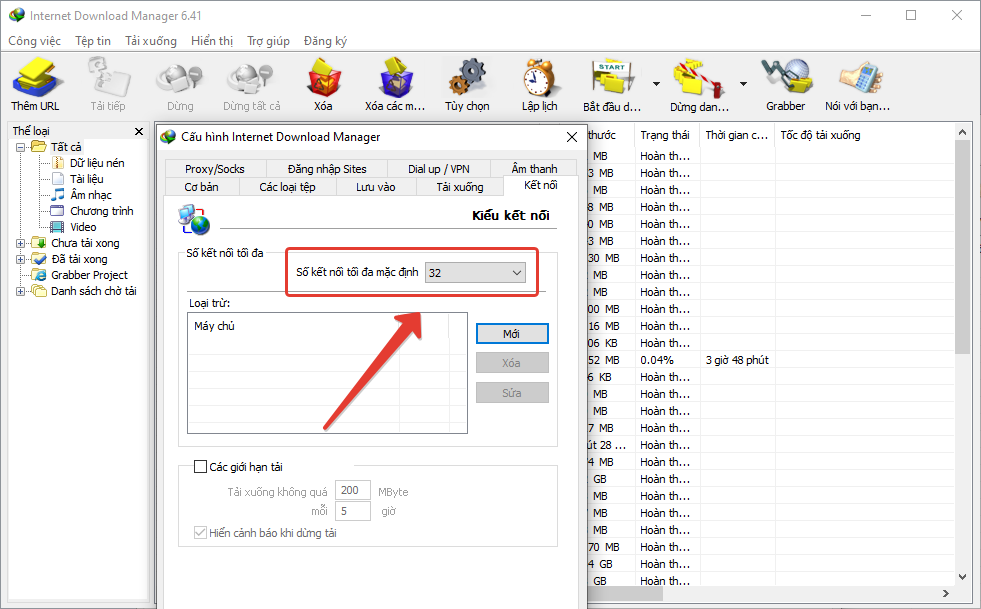Toggle the Các giới hạn tải checkbox
Image resolution: width=981 pixels, height=609 pixels.
200,466
